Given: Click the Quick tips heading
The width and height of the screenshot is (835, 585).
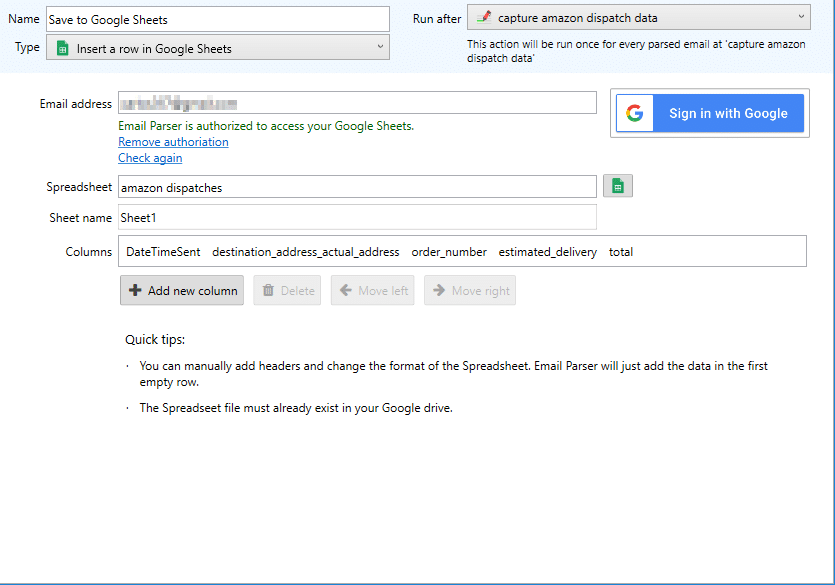Looking at the screenshot, I should coord(155,340).
